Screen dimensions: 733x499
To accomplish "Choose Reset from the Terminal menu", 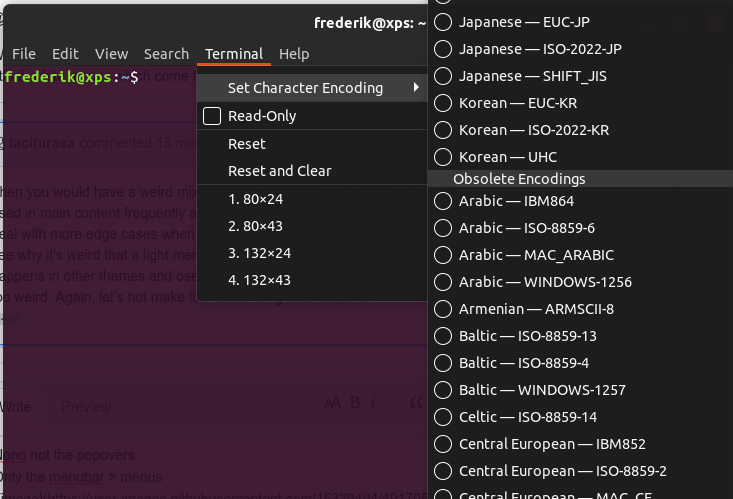I will coord(312,144).
